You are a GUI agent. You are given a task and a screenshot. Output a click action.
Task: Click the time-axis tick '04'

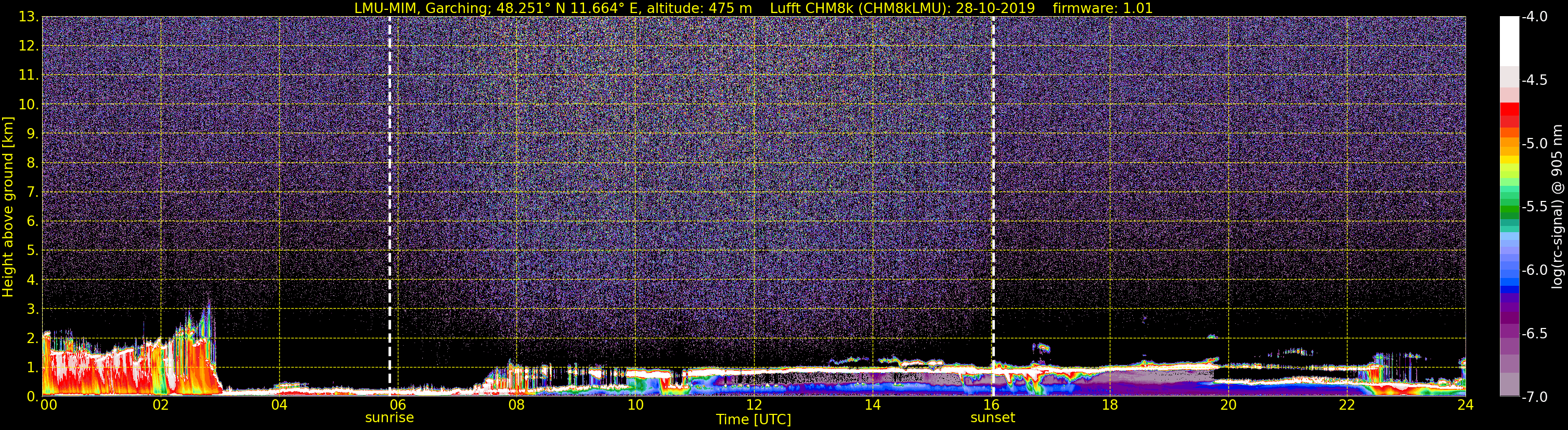pyautogui.click(x=279, y=405)
